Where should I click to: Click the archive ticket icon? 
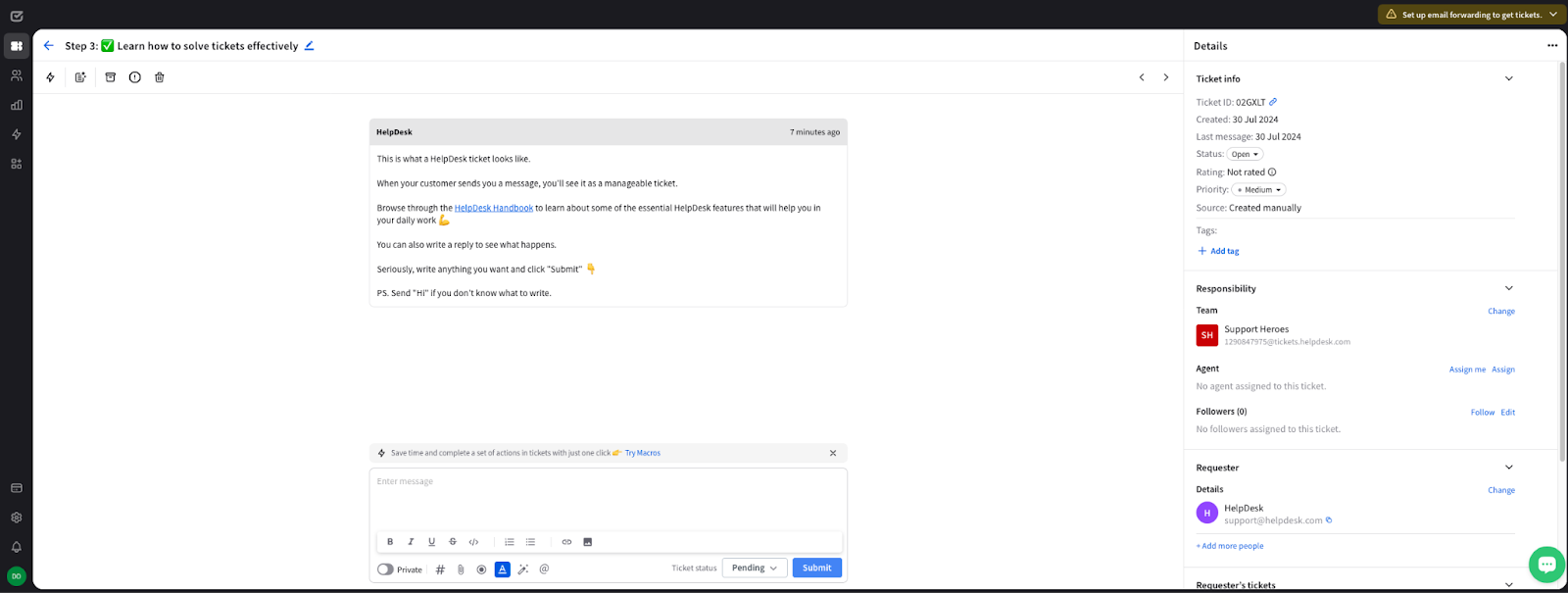[x=110, y=77]
